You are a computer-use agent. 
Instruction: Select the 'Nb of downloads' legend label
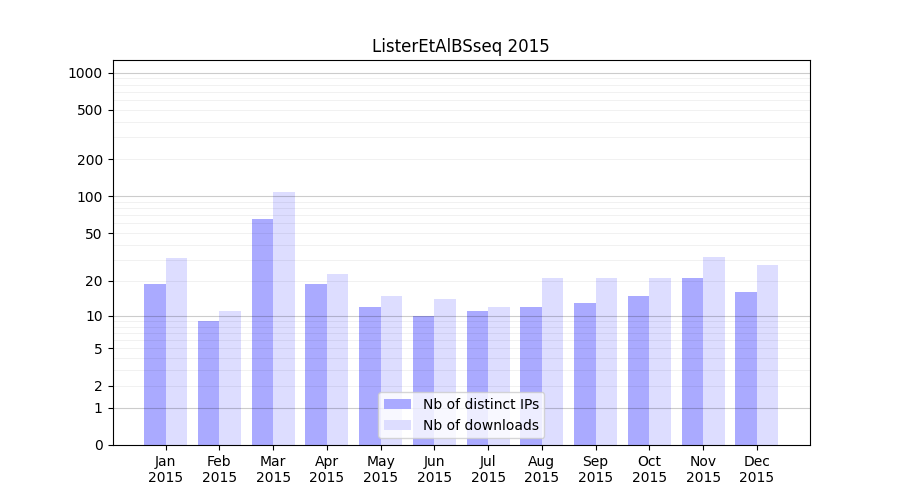click(x=480, y=425)
